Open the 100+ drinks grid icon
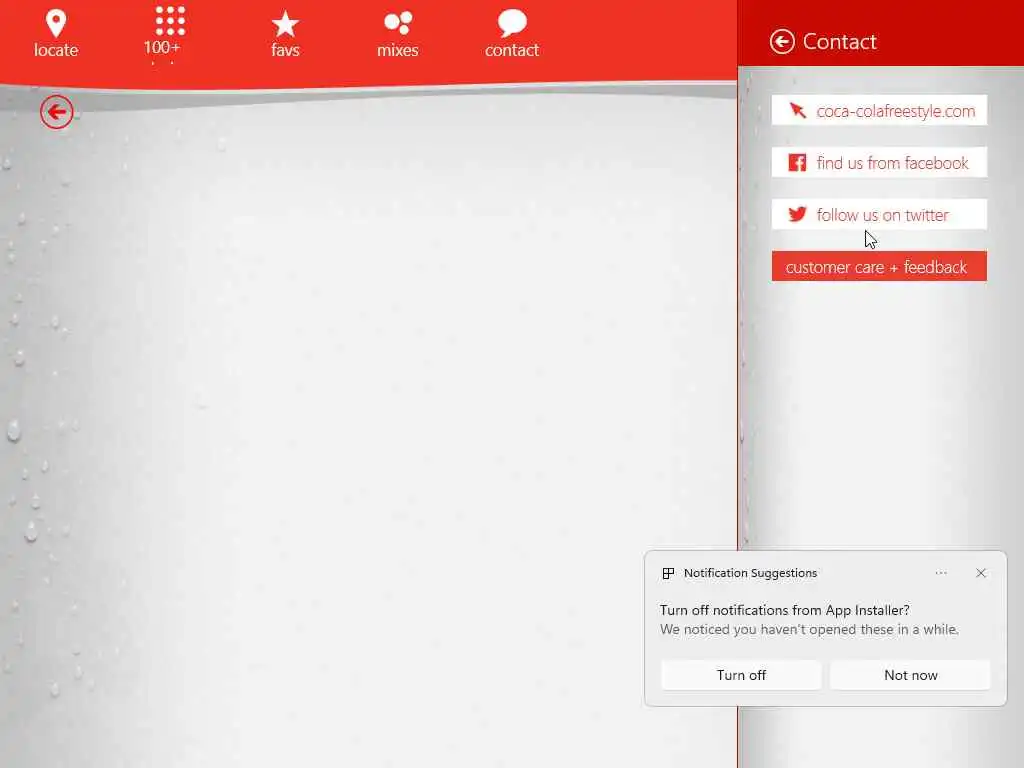Screen dimensions: 1024x768 170,21
